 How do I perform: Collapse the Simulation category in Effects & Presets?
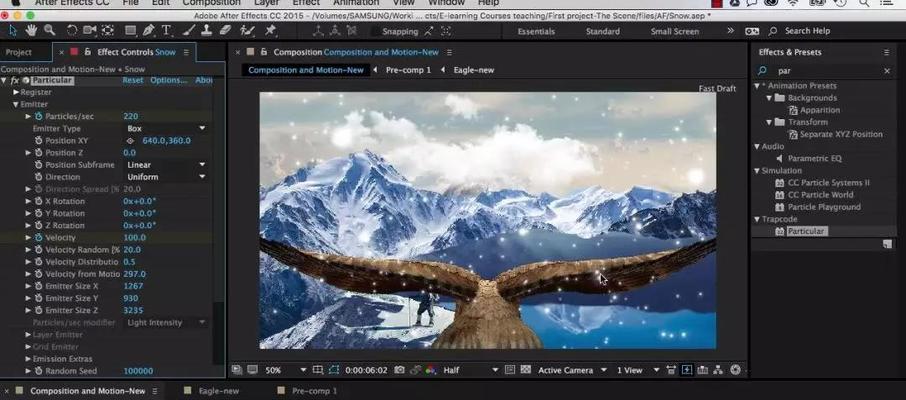click(x=757, y=171)
